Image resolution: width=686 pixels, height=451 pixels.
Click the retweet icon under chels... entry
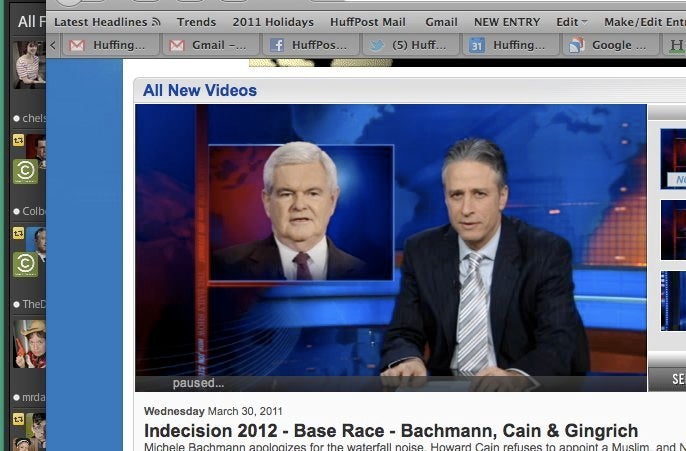click(x=18, y=140)
